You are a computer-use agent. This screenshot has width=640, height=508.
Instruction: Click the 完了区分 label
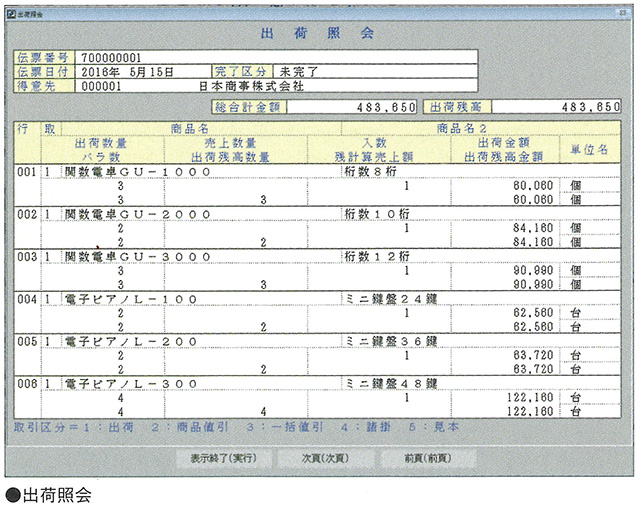(x=241, y=72)
